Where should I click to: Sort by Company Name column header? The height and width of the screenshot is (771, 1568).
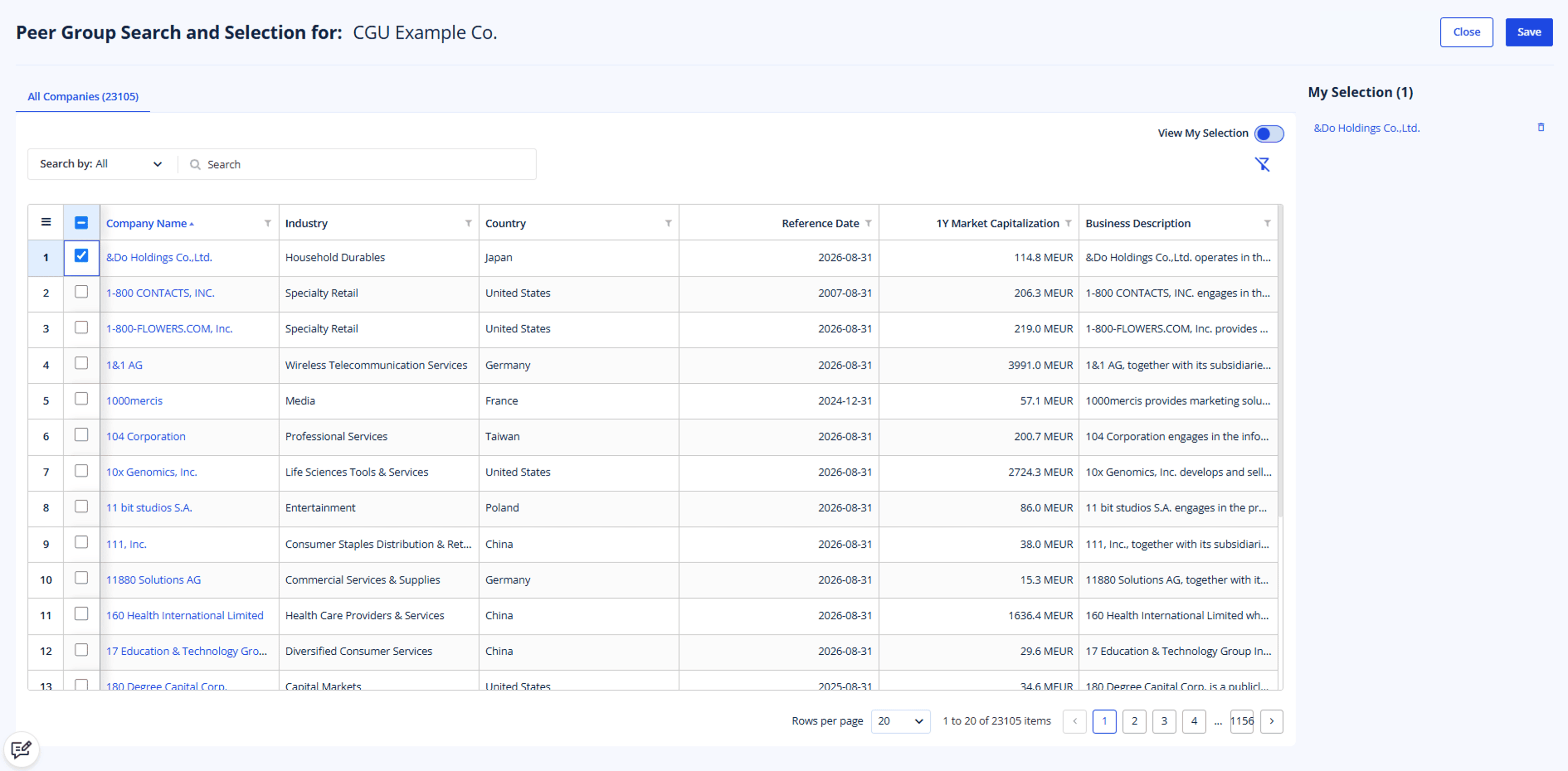point(146,223)
